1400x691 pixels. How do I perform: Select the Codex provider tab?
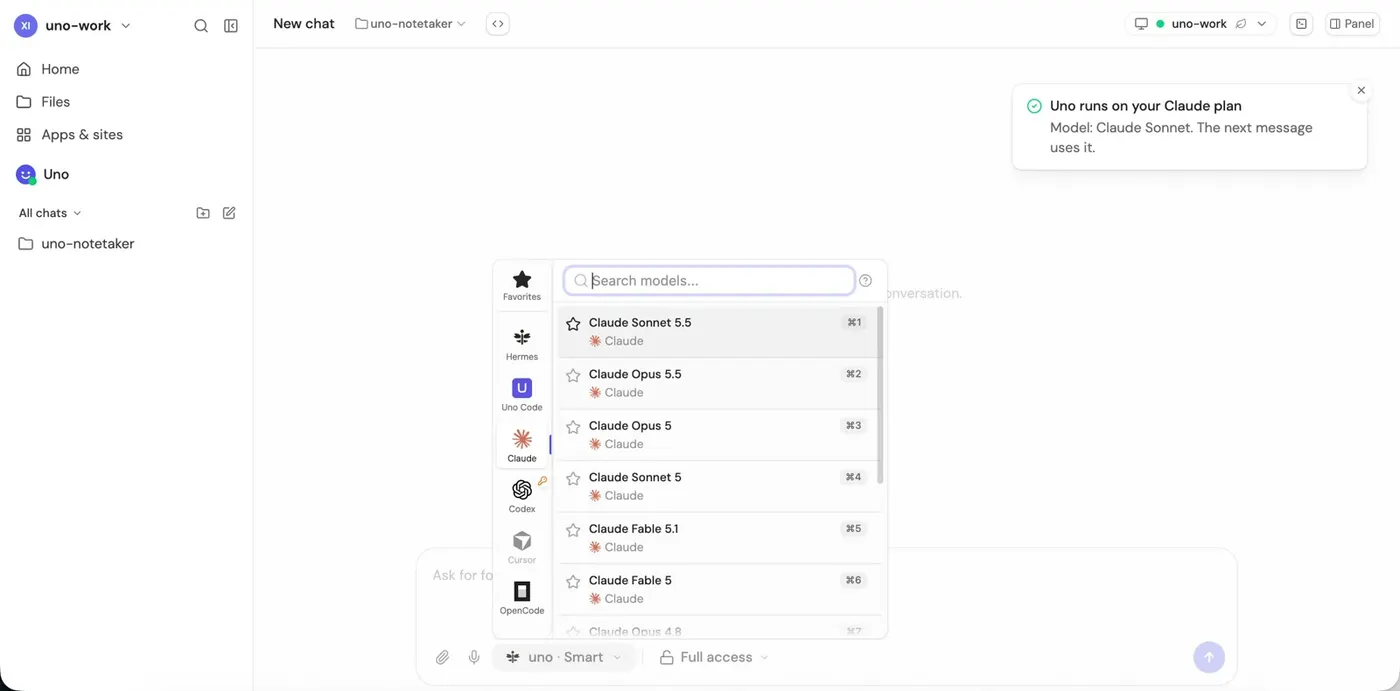(x=522, y=496)
